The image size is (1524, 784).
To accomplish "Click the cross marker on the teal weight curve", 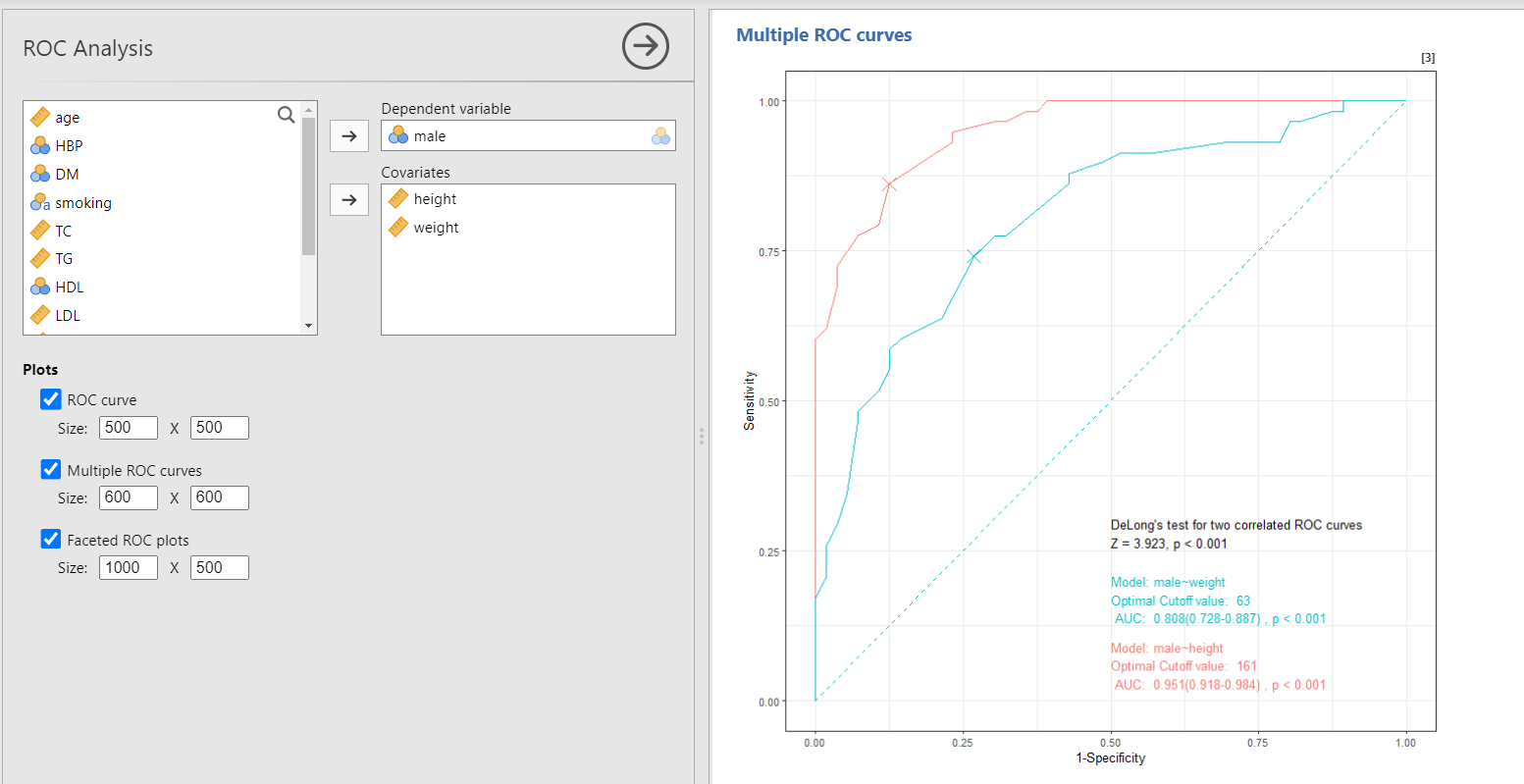I will click(973, 256).
